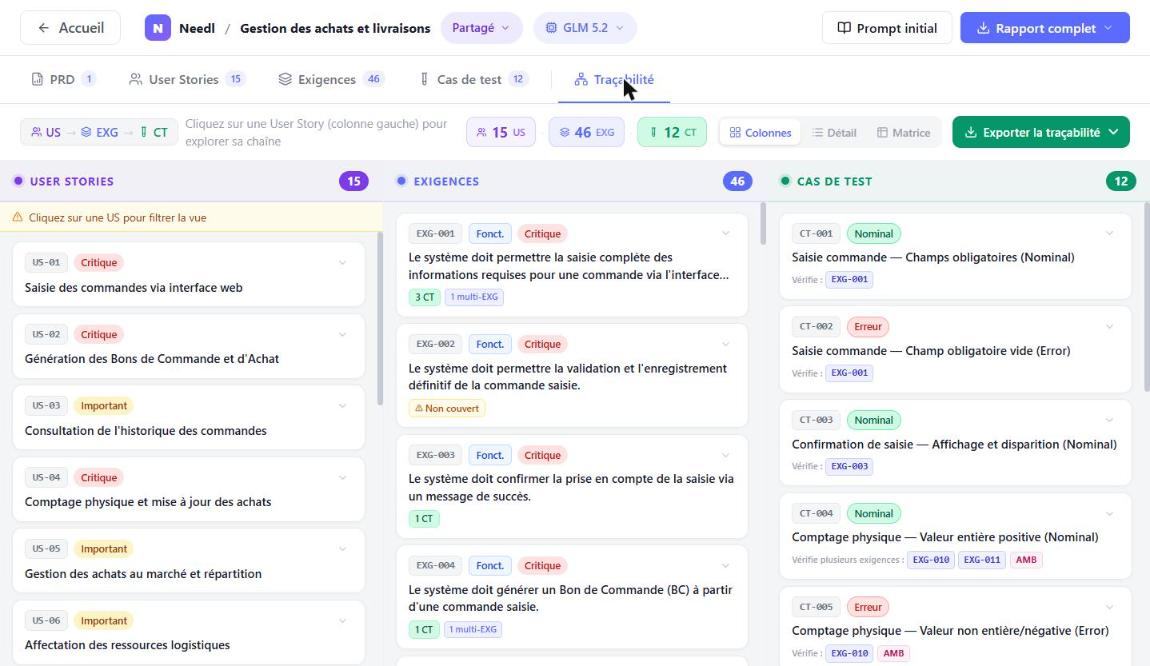Viewport: 1150px width, 666px height.
Task: Click the 'Gestion des achats et livraisons' project title
Action: coord(335,28)
